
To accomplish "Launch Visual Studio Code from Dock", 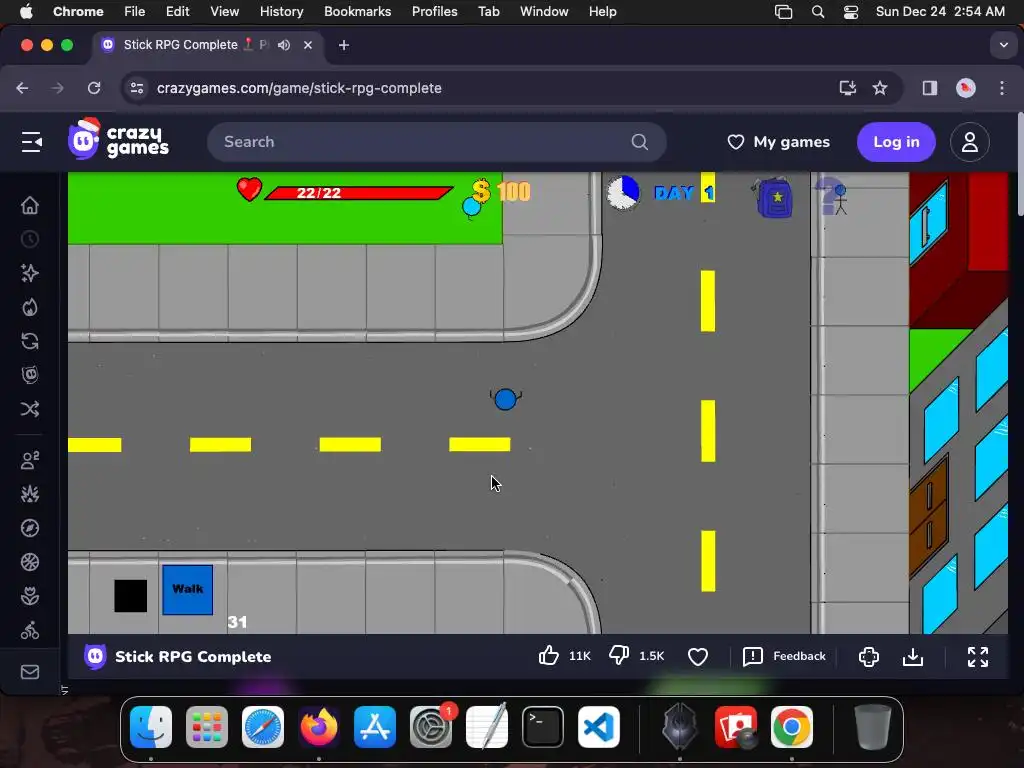I will click(x=599, y=727).
